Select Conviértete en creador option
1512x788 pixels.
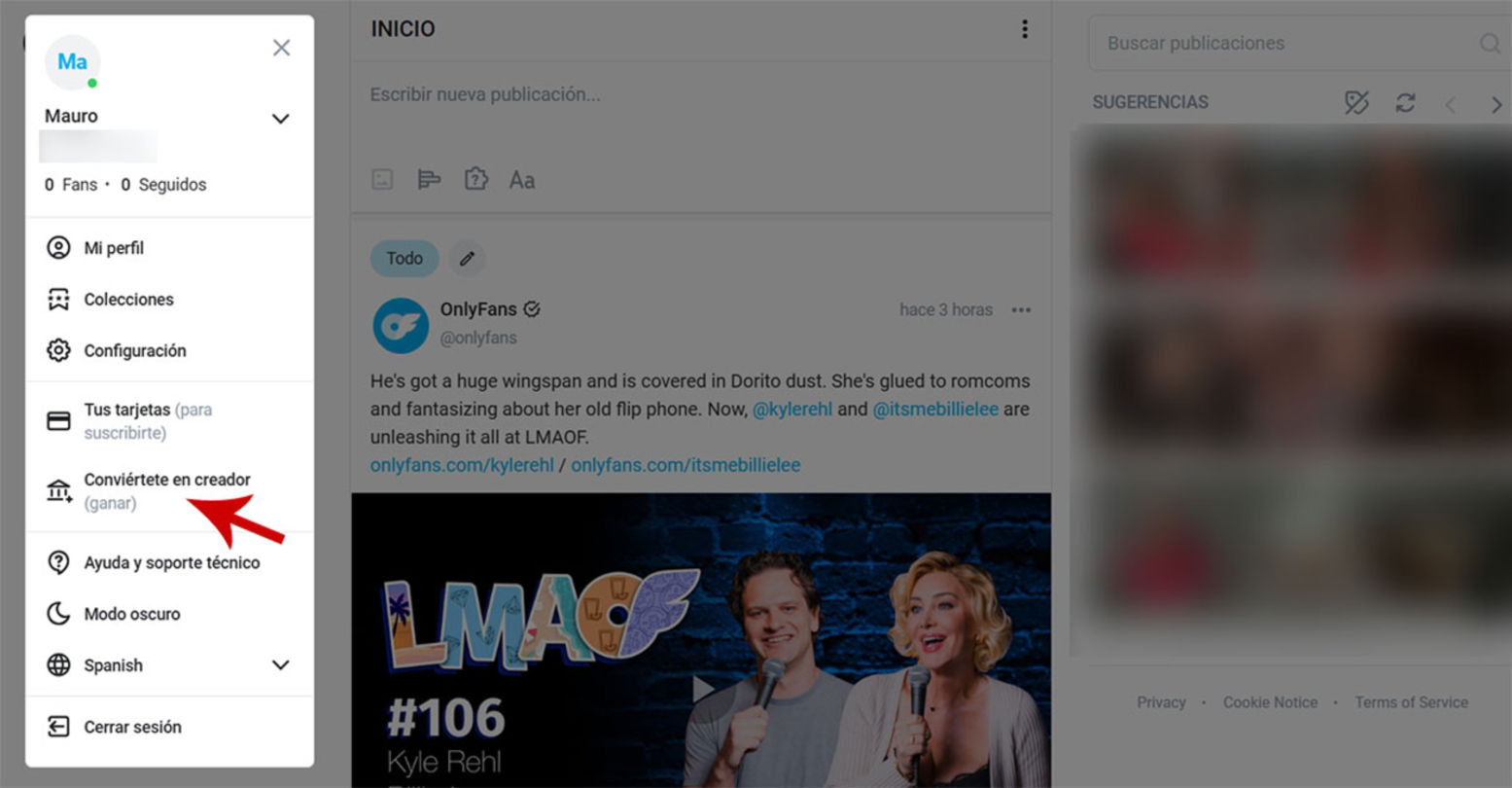[x=169, y=491]
